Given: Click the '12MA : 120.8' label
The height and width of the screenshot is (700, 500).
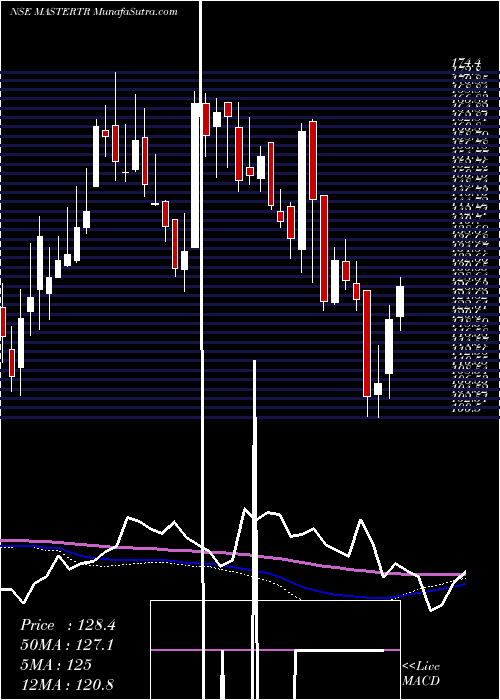Looking at the screenshot, I should pyautogui.click(x=67, y=684).
